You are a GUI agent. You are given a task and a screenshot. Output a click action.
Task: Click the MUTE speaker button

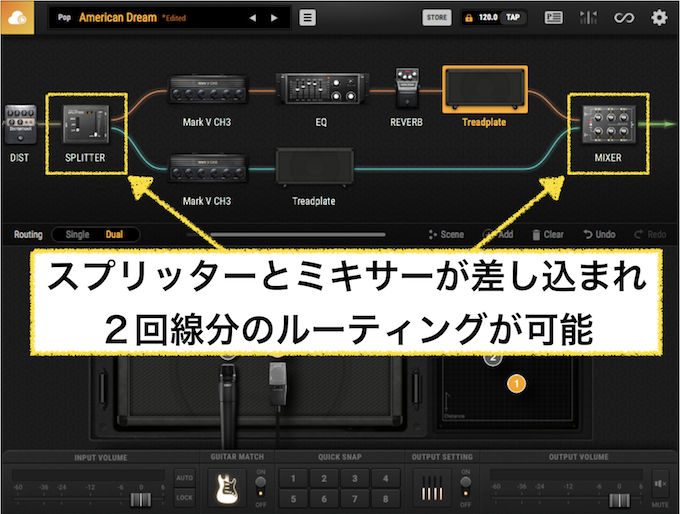660,483
